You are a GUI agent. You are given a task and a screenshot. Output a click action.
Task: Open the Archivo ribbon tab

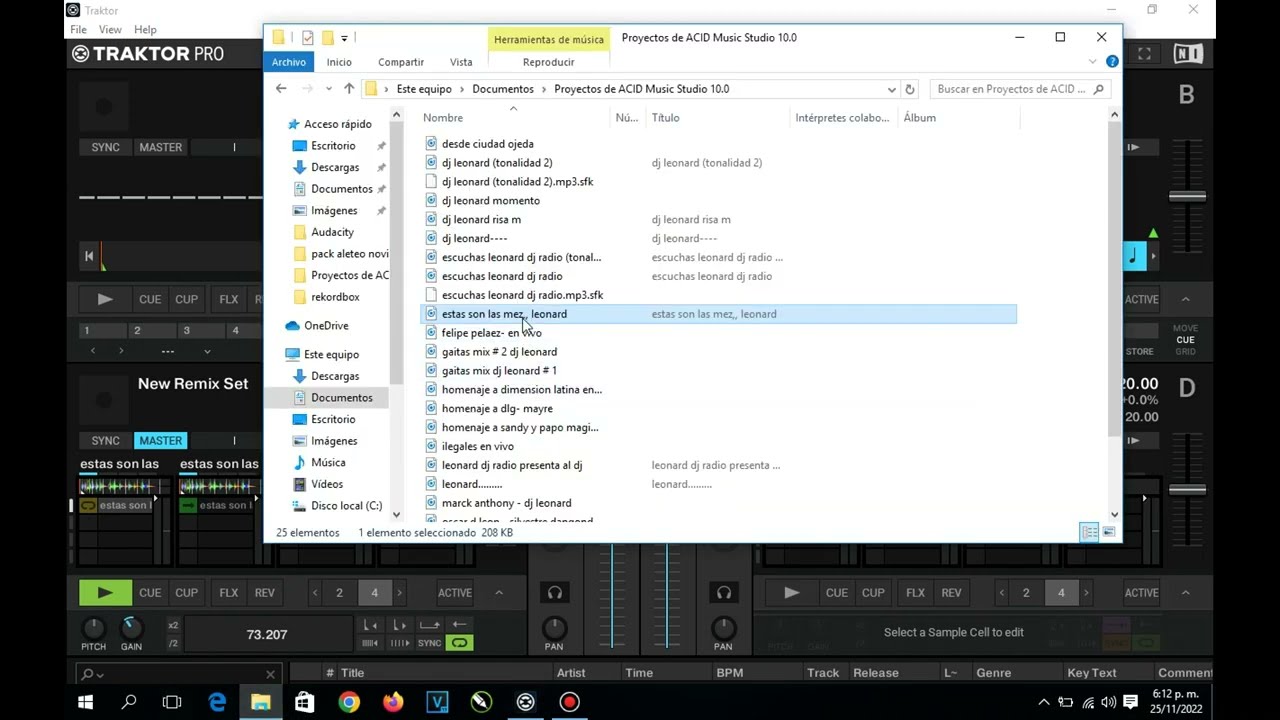point(289,62)
